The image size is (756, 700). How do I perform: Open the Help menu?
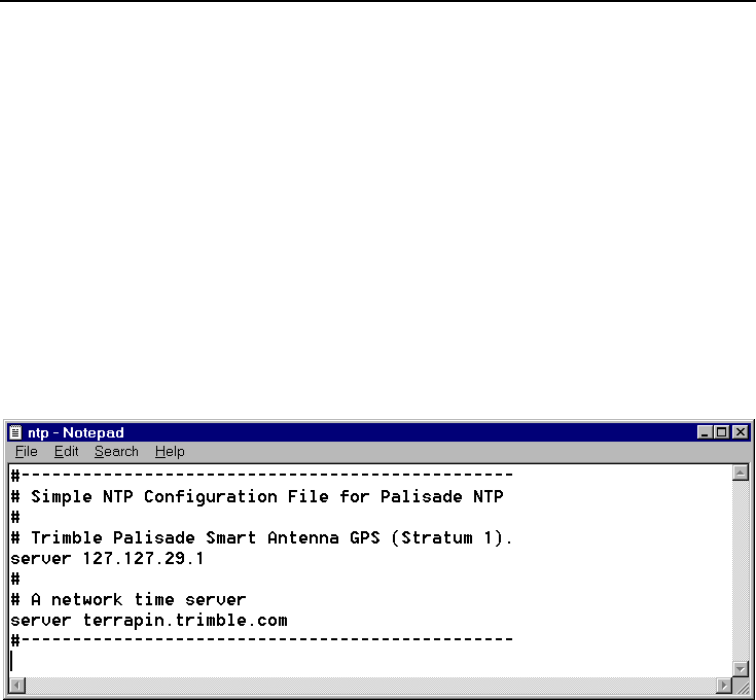click(x=170, y=452)
